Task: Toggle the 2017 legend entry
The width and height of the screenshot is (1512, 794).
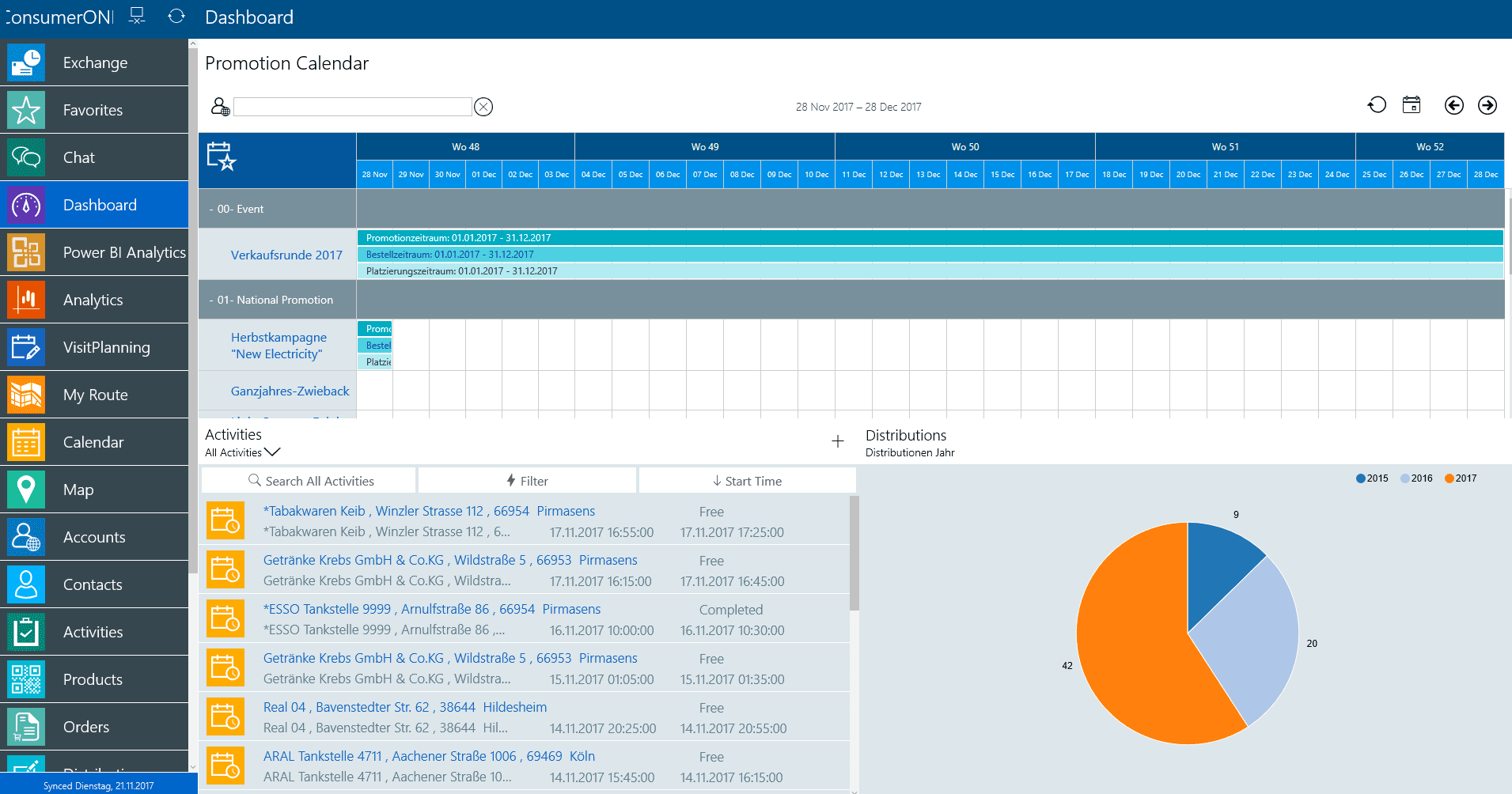Action: coord(1461,478)
